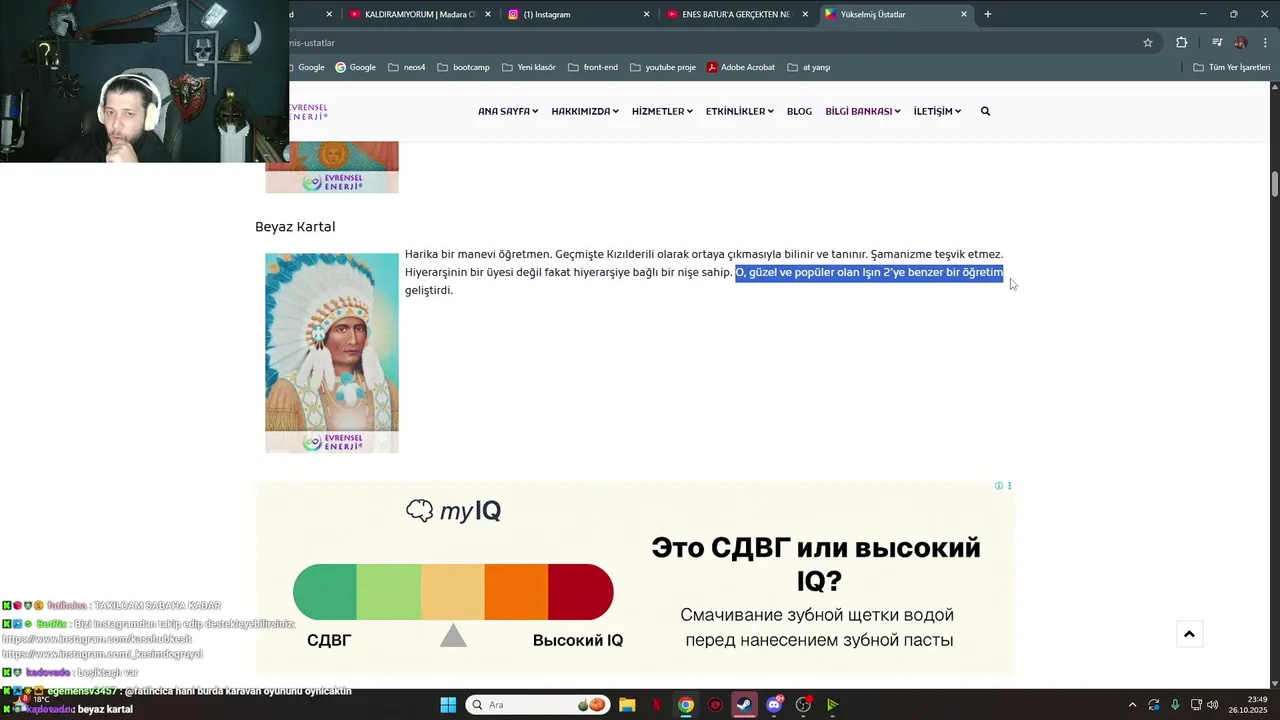Screen dimensions: 1280x720
Task: Click the microphone tray icon
Action: pos(1175,705)
